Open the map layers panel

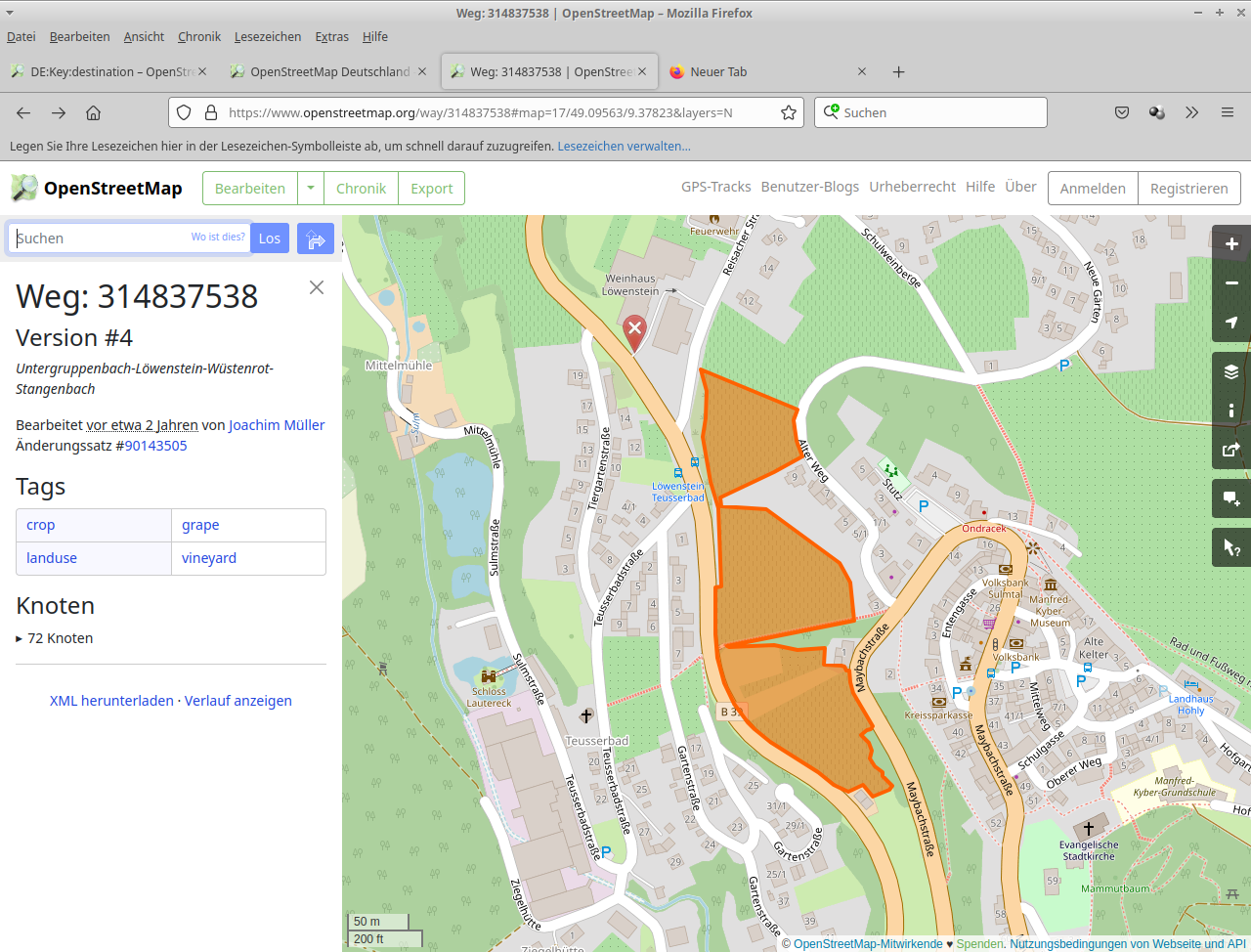coord(1231,371)
